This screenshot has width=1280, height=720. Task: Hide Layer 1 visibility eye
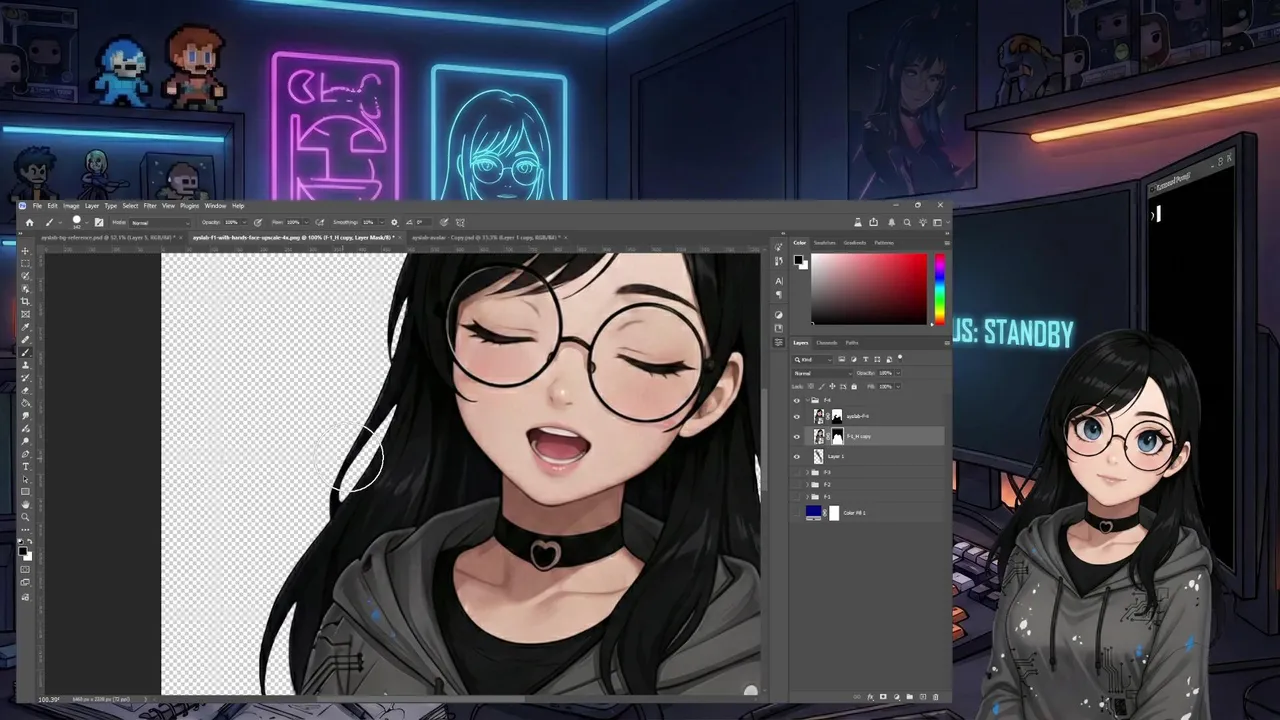pyautogui.click(x=797, y=457)
